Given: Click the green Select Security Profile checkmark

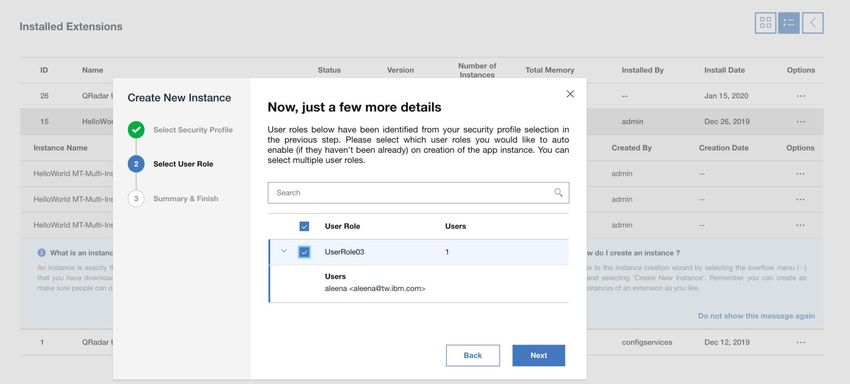Looking at the screenshot, I should tap(136, 130).
